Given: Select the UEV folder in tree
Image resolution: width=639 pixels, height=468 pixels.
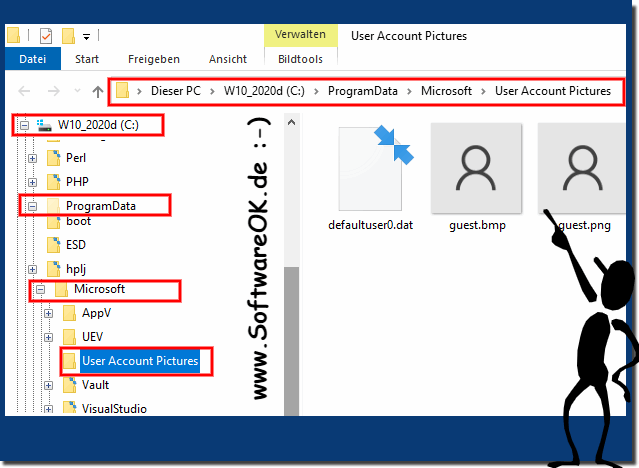Looking at the screenshot, I should point(93,337).
